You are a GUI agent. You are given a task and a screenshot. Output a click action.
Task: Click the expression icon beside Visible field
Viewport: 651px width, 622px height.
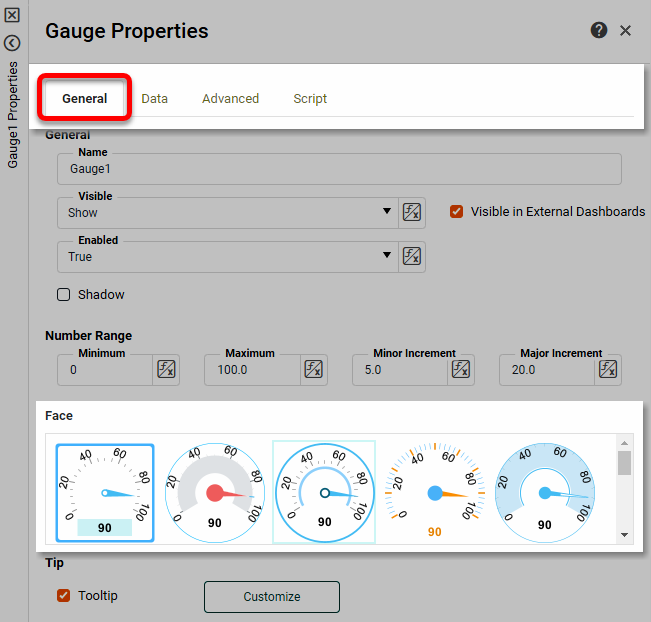coord(412,212)
